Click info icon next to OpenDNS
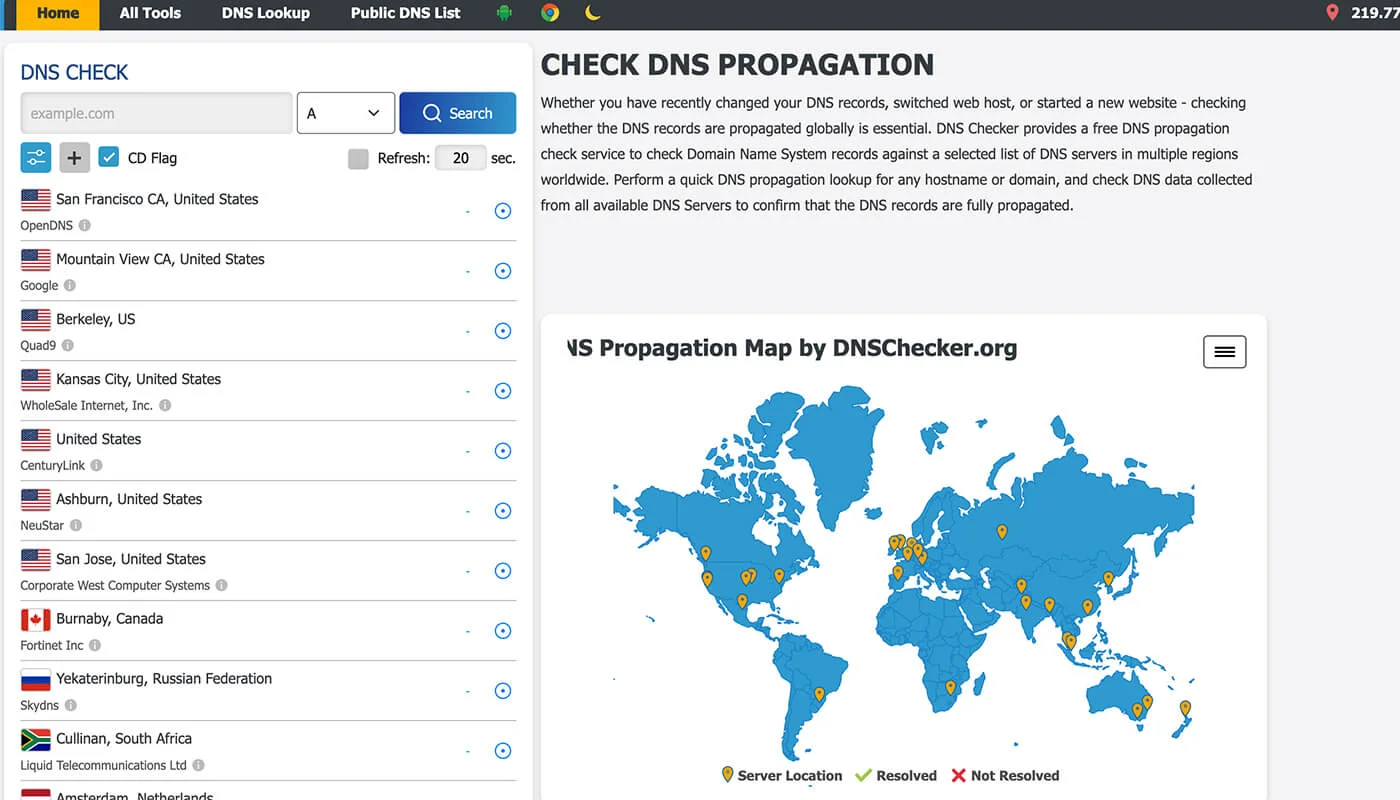 [x=85, y=226]
